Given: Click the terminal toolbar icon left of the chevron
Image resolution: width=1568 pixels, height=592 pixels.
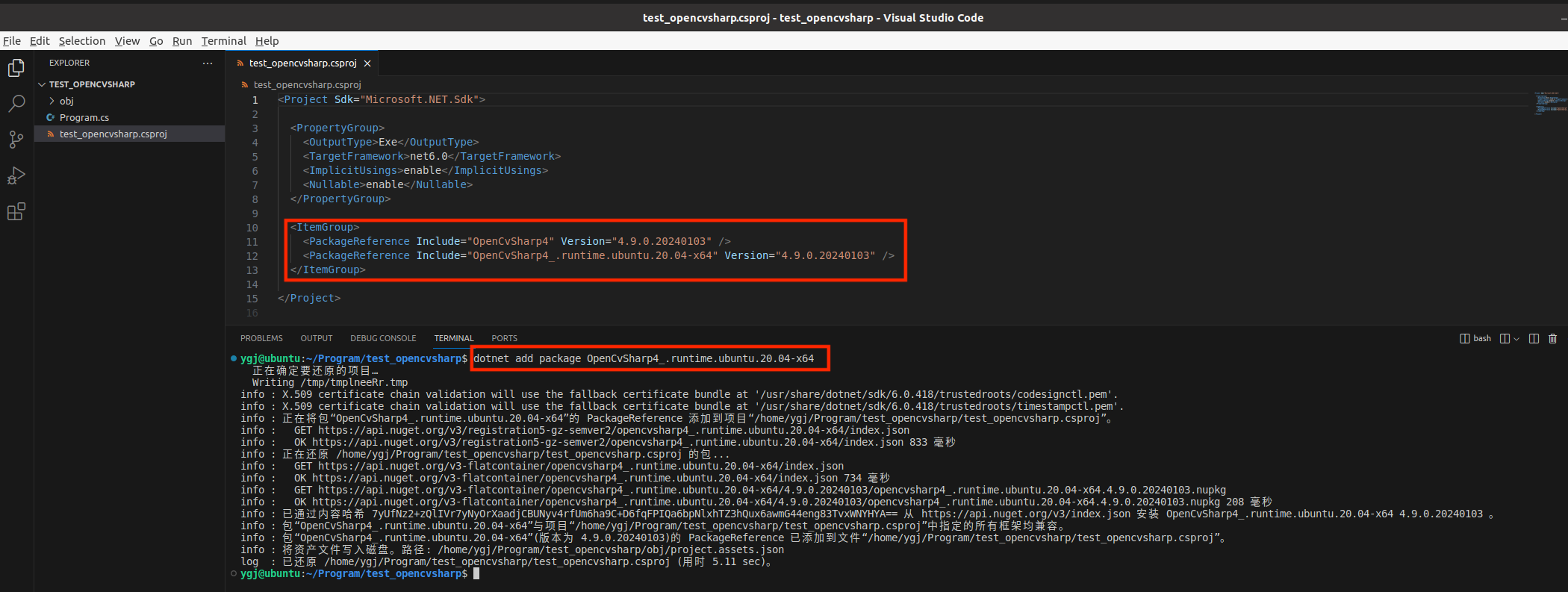Looking at the screenshot, I should tap(1505, 339).
